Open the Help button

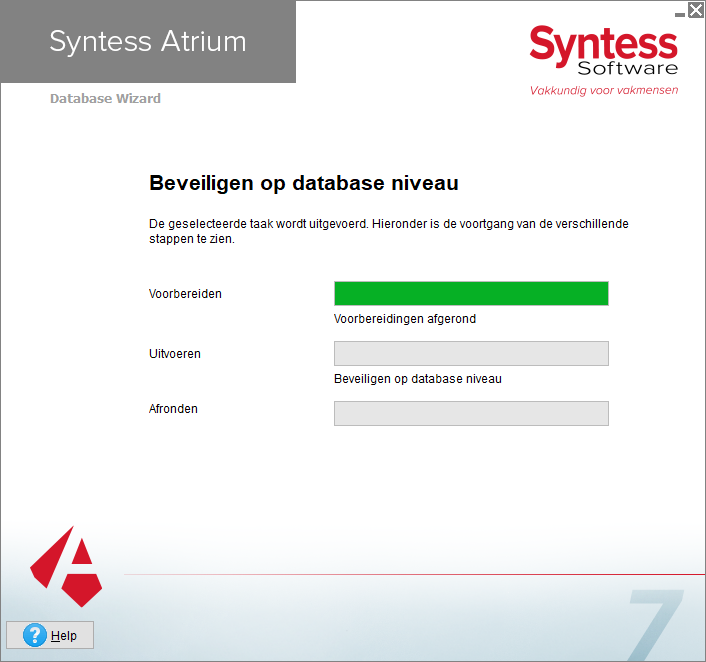pos(50,635)
